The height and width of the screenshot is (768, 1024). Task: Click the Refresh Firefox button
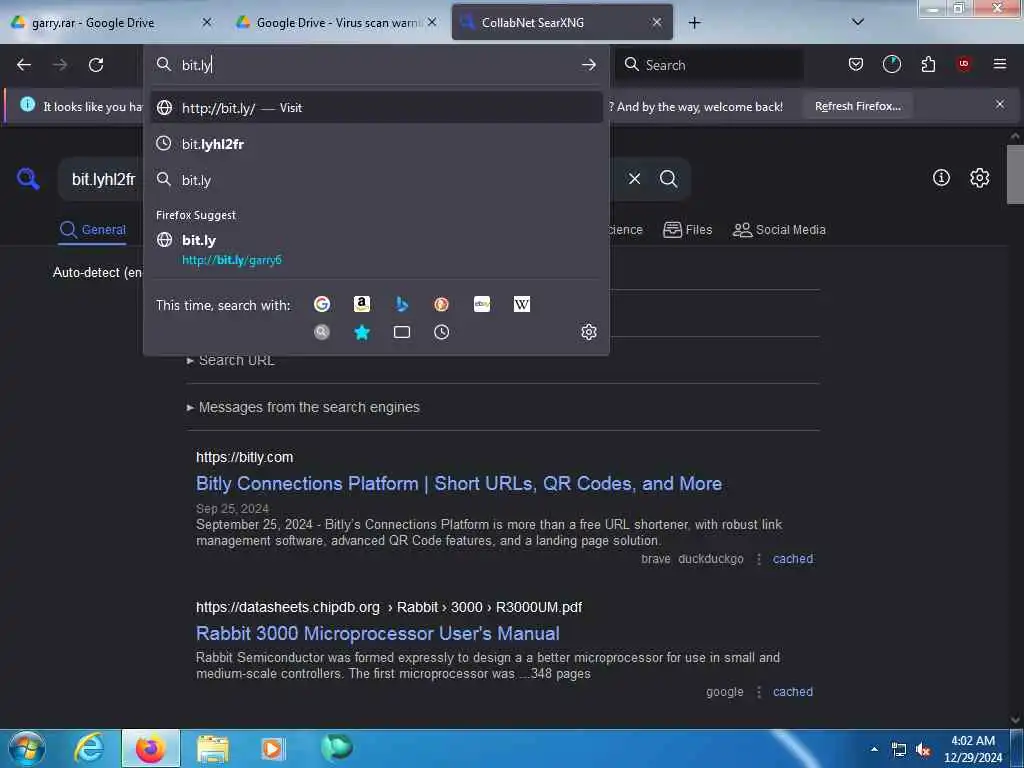pos(857,106)
